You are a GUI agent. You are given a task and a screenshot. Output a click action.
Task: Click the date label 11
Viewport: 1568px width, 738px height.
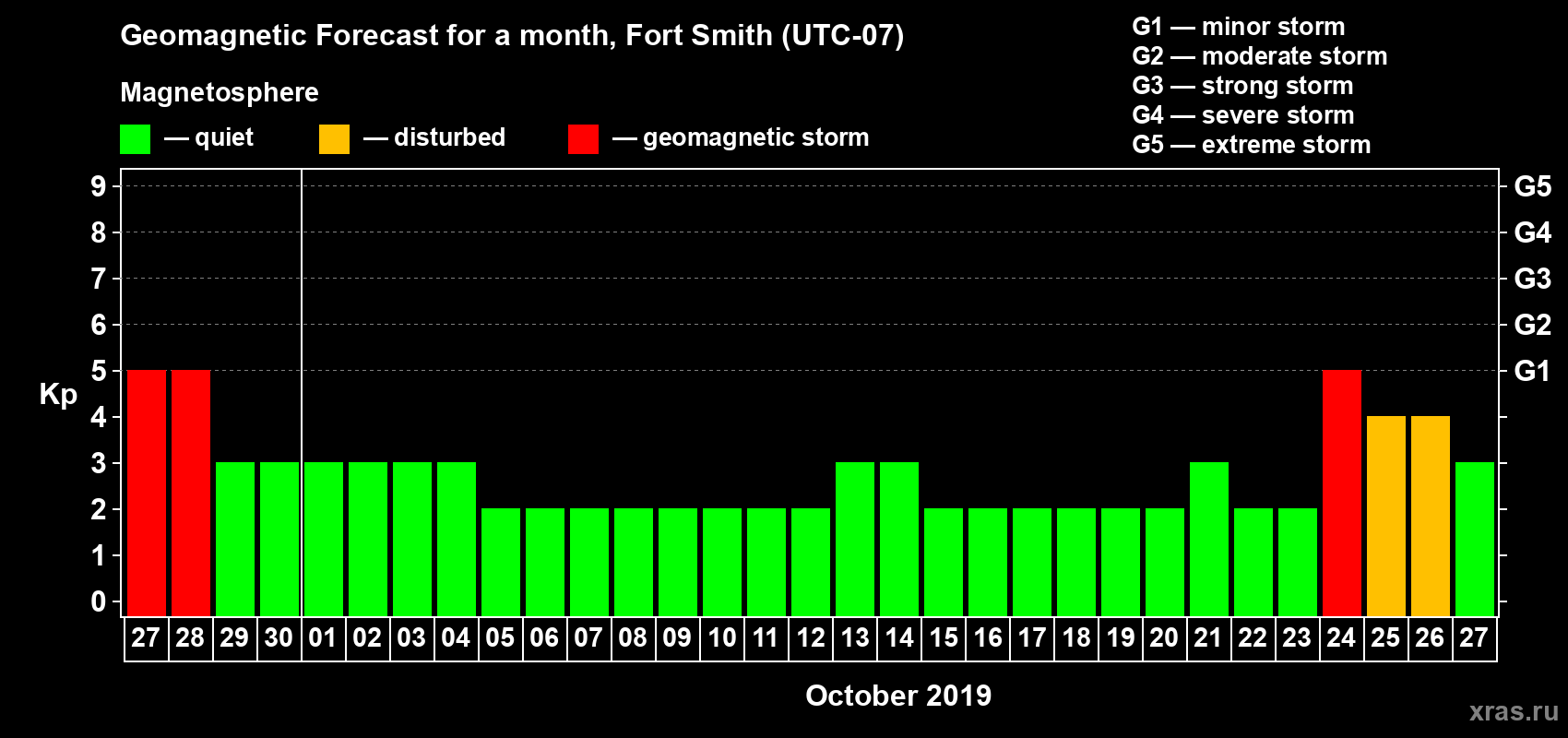click(766, 638)
